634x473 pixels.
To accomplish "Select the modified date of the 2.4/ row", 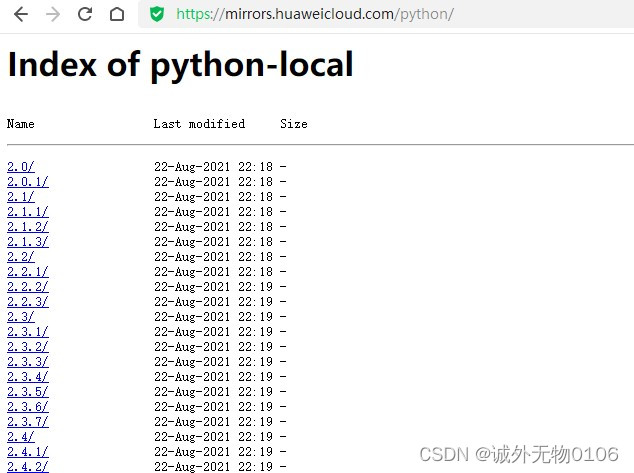I will [x=213, y=437].
